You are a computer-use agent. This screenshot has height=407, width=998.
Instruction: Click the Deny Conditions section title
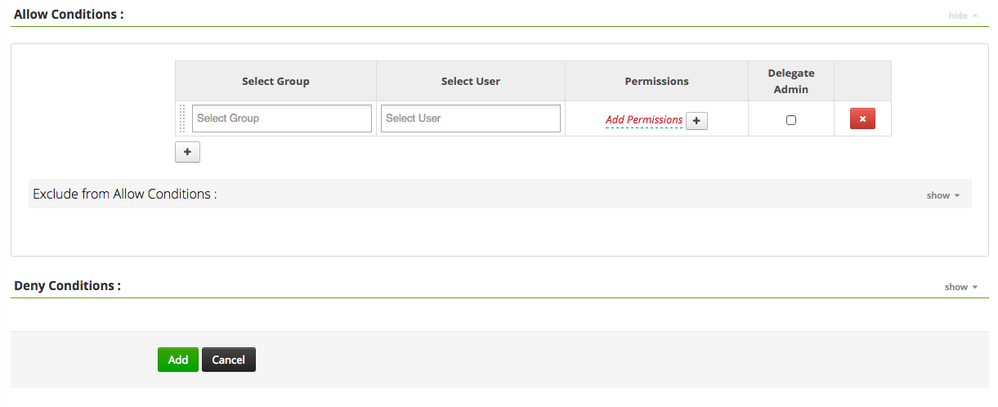67,286
